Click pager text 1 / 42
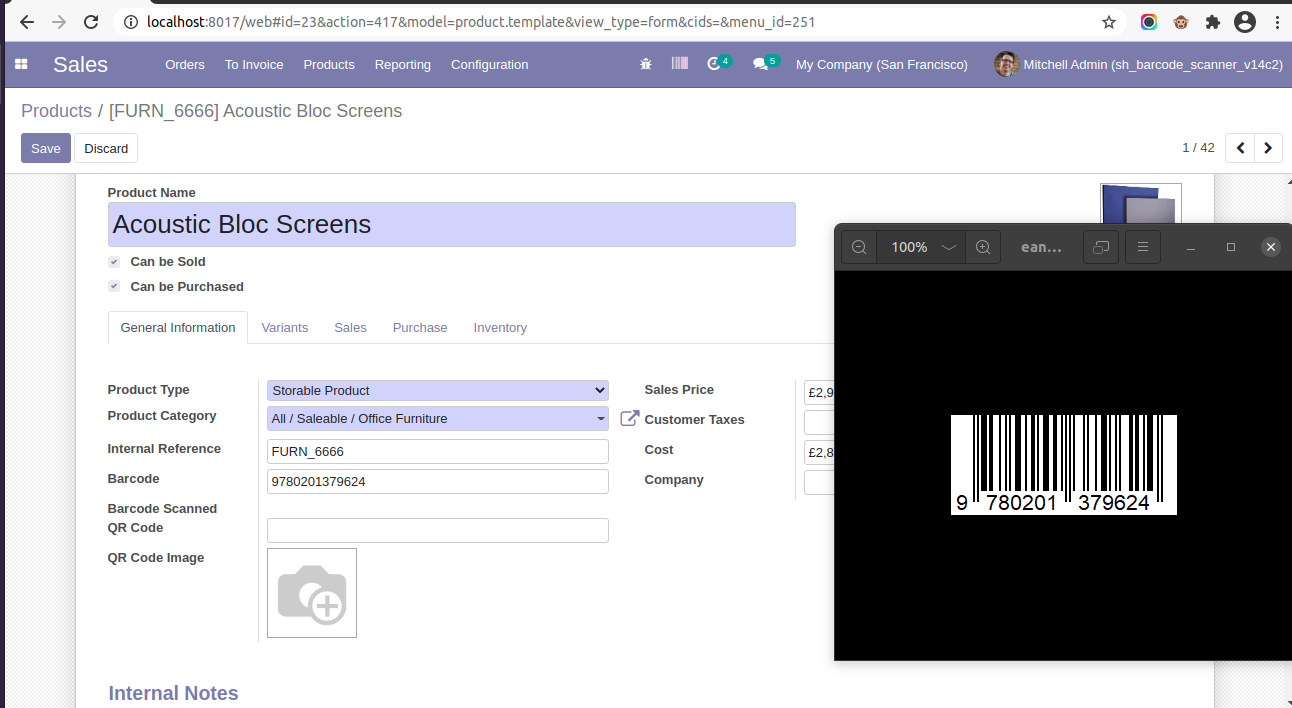The width and height of the screenshot is (1292, 708). pos(1198,148)
